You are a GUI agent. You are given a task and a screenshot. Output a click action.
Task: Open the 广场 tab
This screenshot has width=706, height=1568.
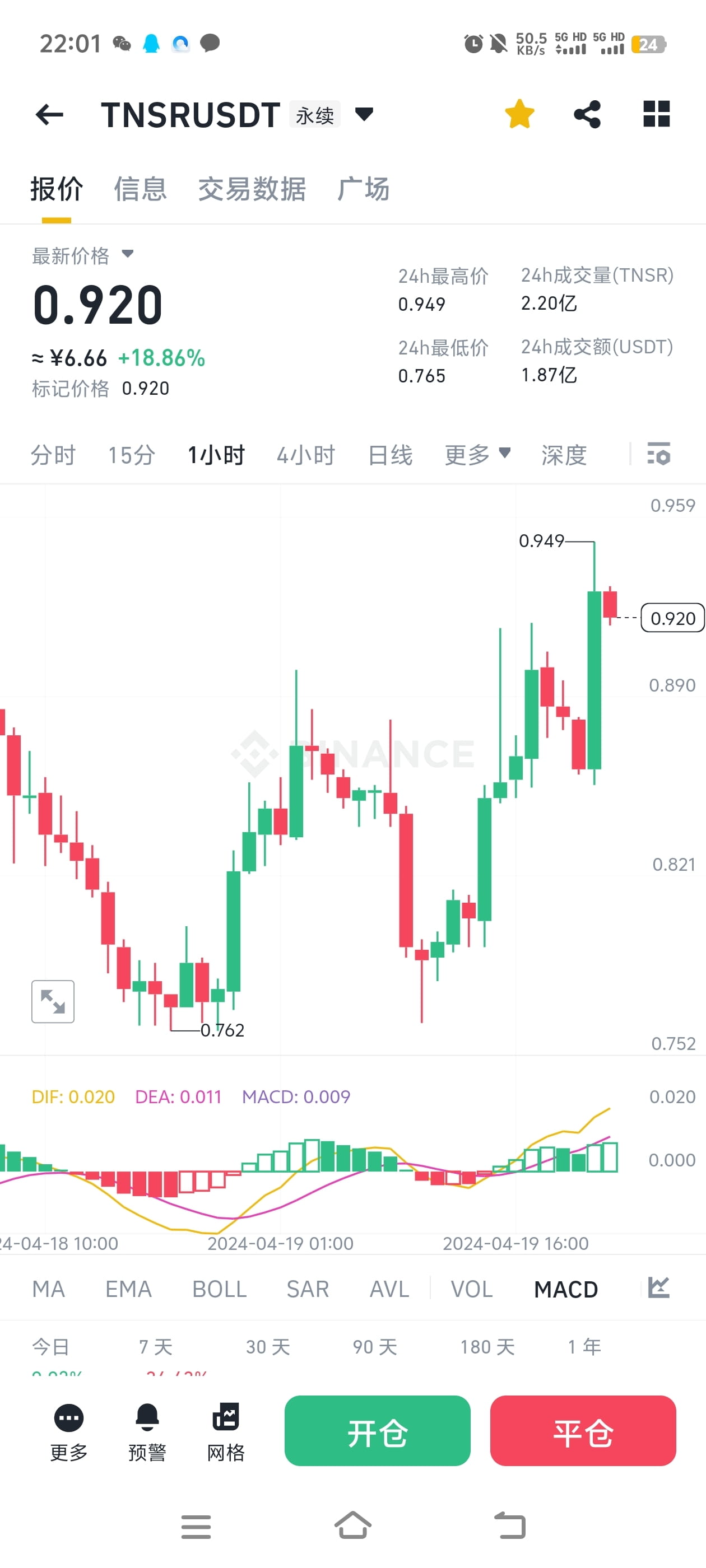tap(364, 189)
